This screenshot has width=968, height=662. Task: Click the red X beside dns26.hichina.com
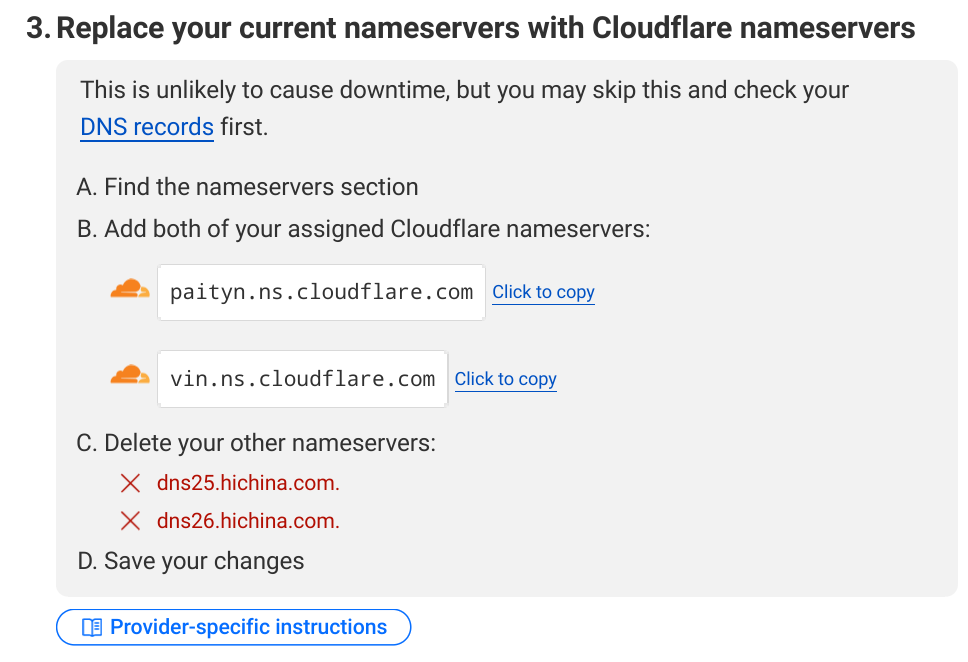130,521
